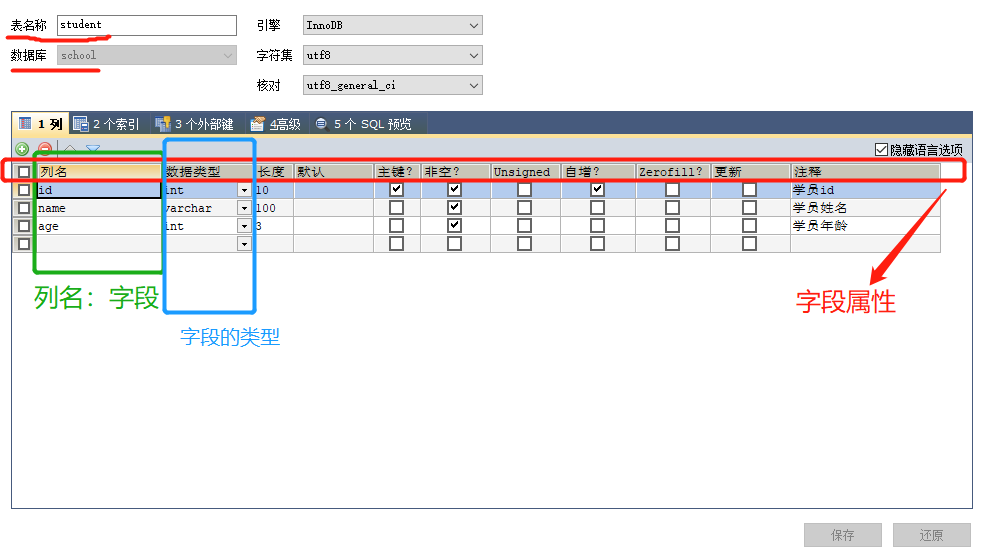Click the table icon on the columns tab
The width and height of the screenshot is (984, 559).
pyautogui.click(x=25, y=124)
